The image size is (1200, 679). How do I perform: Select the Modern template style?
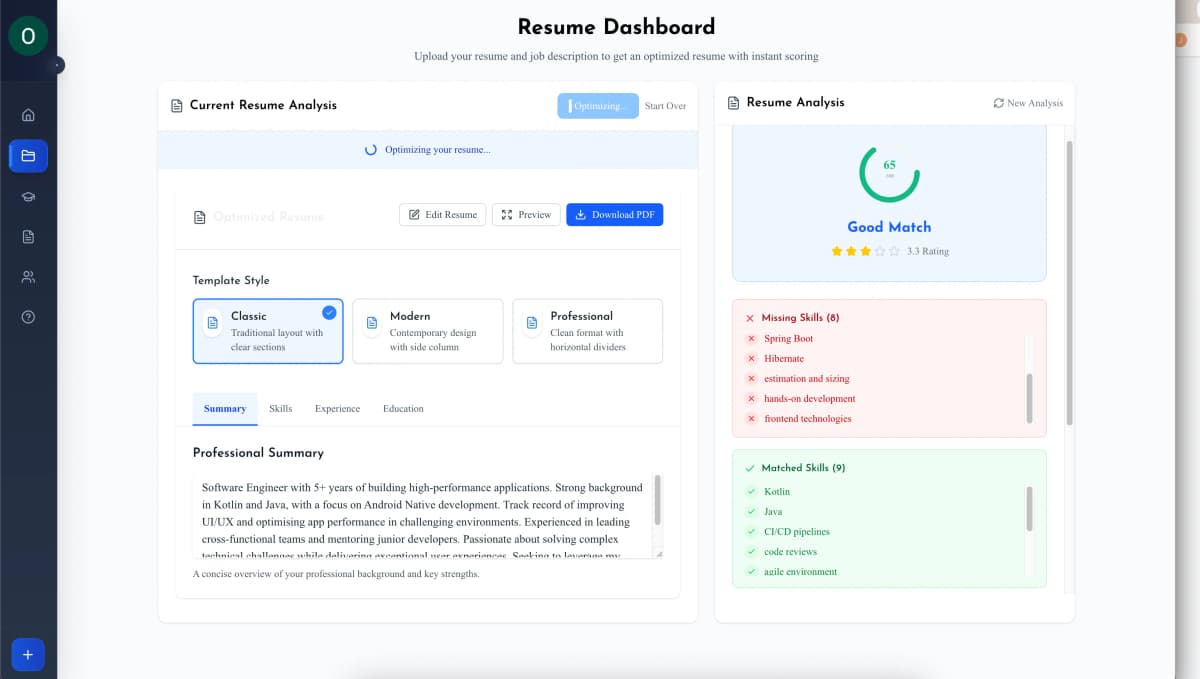[x=427, y=331]
